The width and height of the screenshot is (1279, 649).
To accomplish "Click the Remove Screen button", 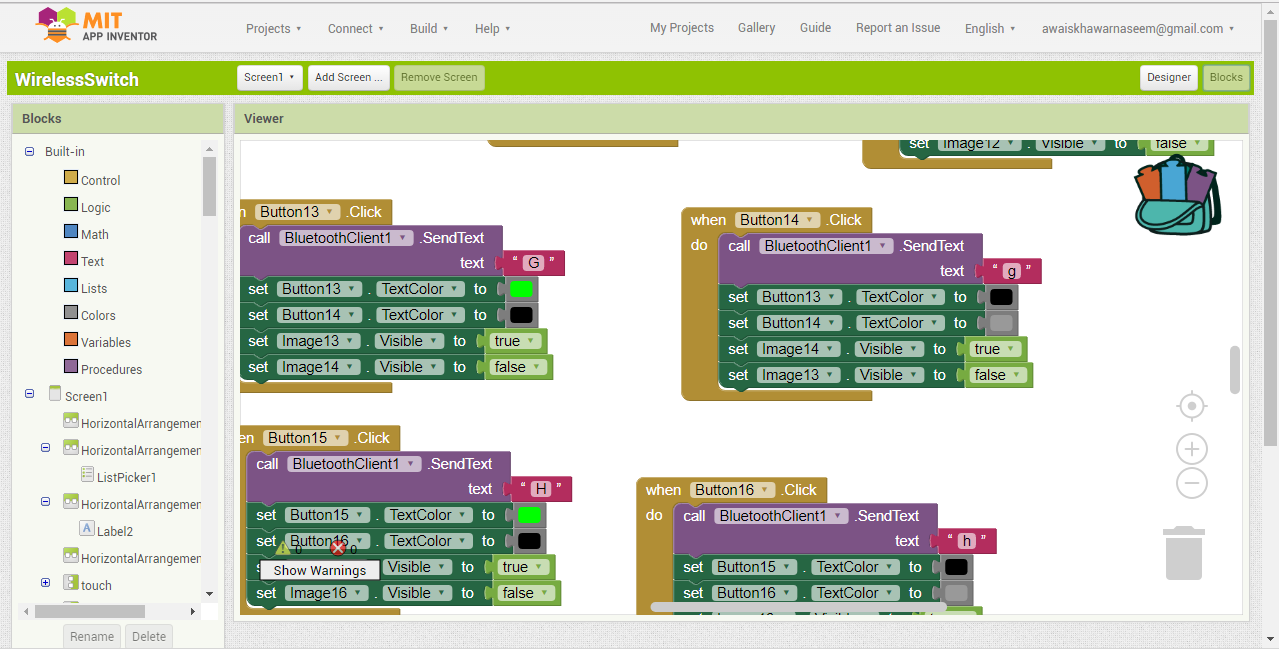I will click(x=439, y=77).
